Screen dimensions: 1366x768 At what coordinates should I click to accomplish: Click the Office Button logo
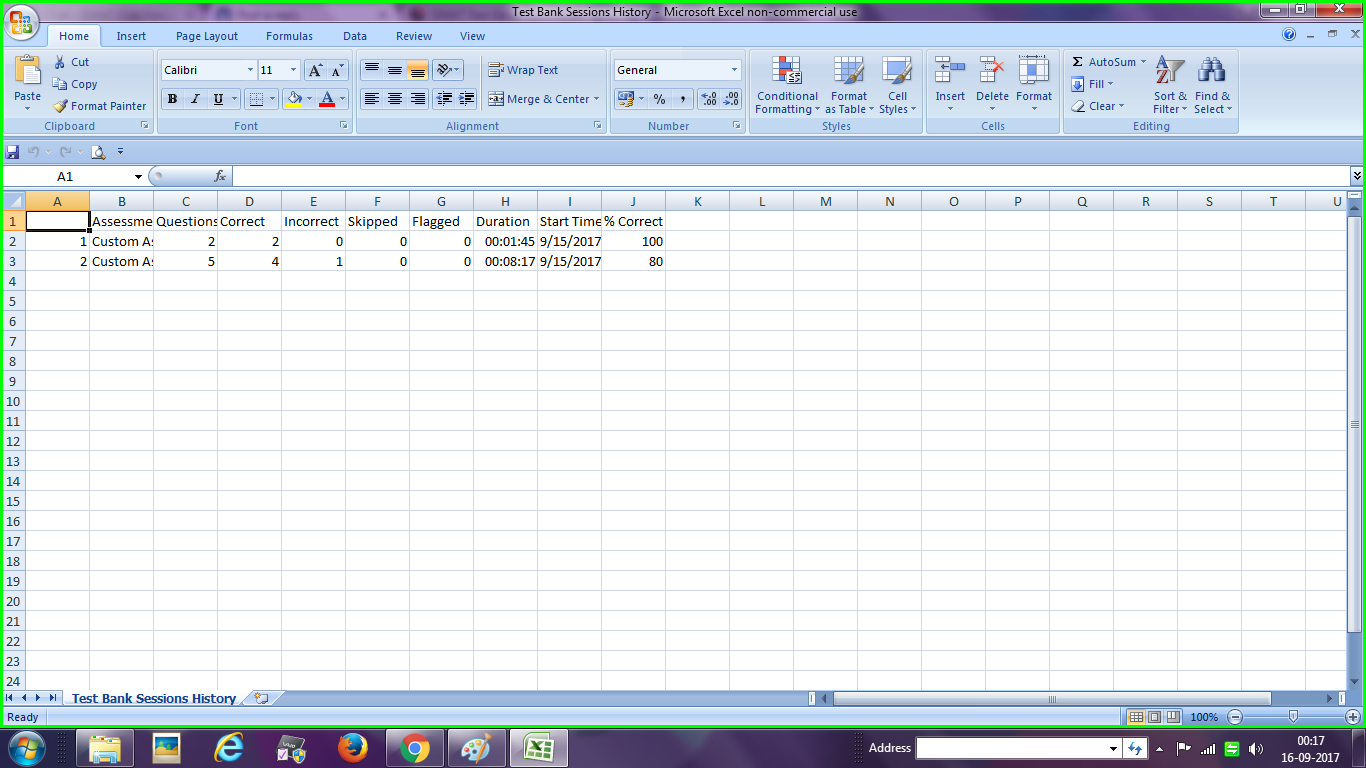(x=22, y=23)
